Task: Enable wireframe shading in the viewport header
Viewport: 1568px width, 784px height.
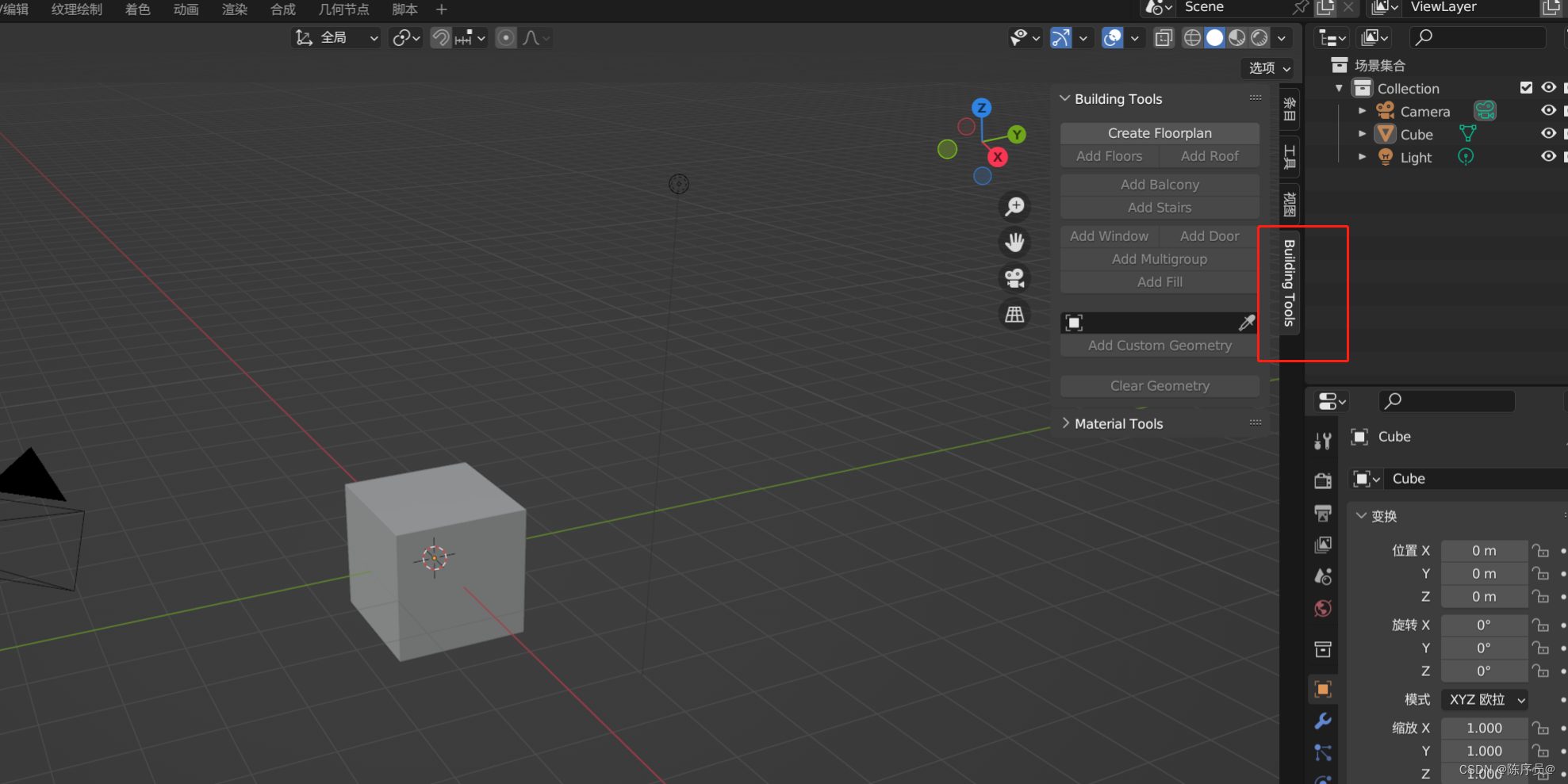Action: pos(1192,37)
